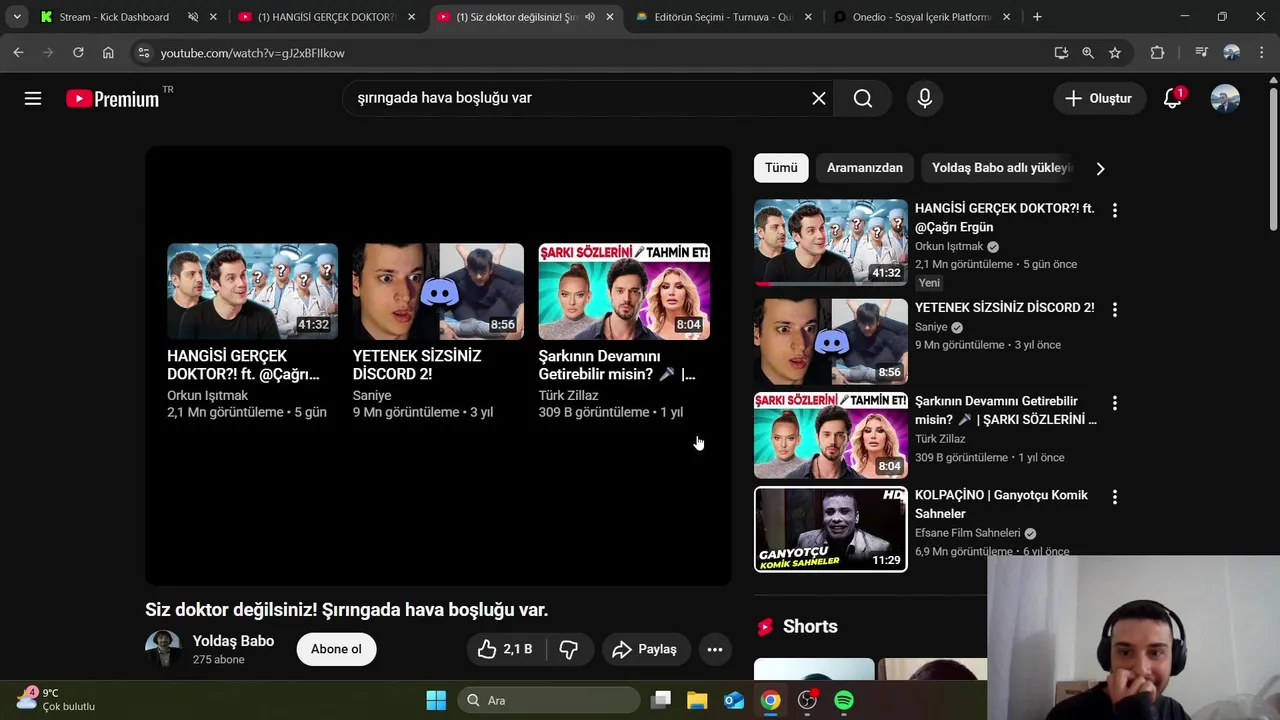
Task: Dislike the video with thumbs down
Action: coord(569,649)
